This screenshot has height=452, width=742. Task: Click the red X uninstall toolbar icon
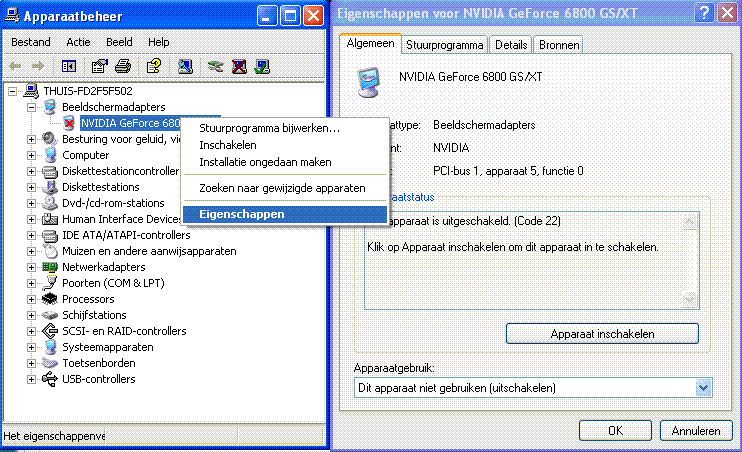click(x=240, y=66)
